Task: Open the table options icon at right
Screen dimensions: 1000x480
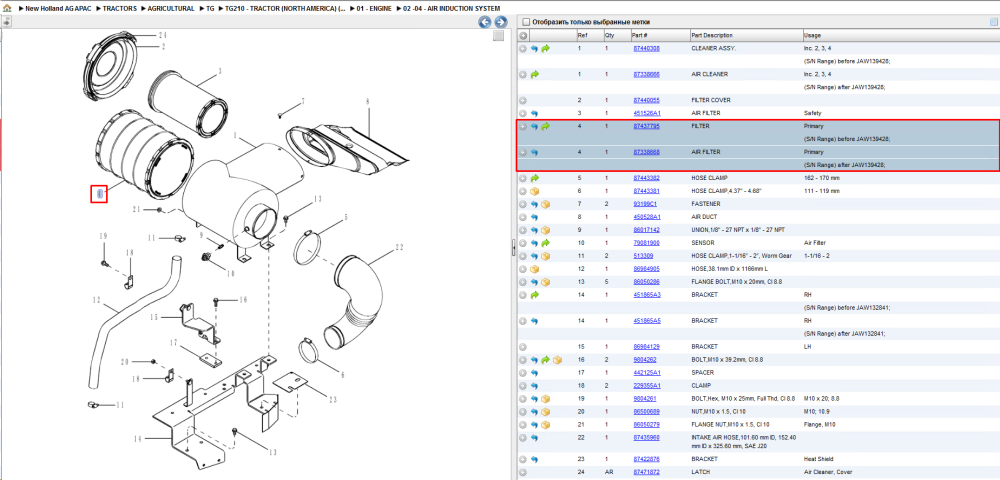Action: click(x=993, y=22)
